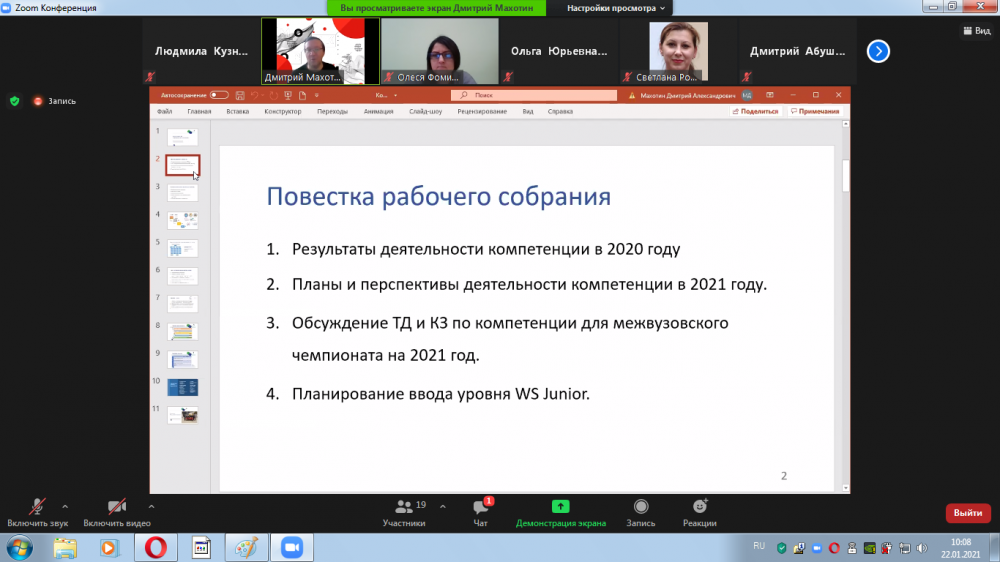Expand audio options arrow beside Включить звук

pyautogui.click(x=65, y=506)
